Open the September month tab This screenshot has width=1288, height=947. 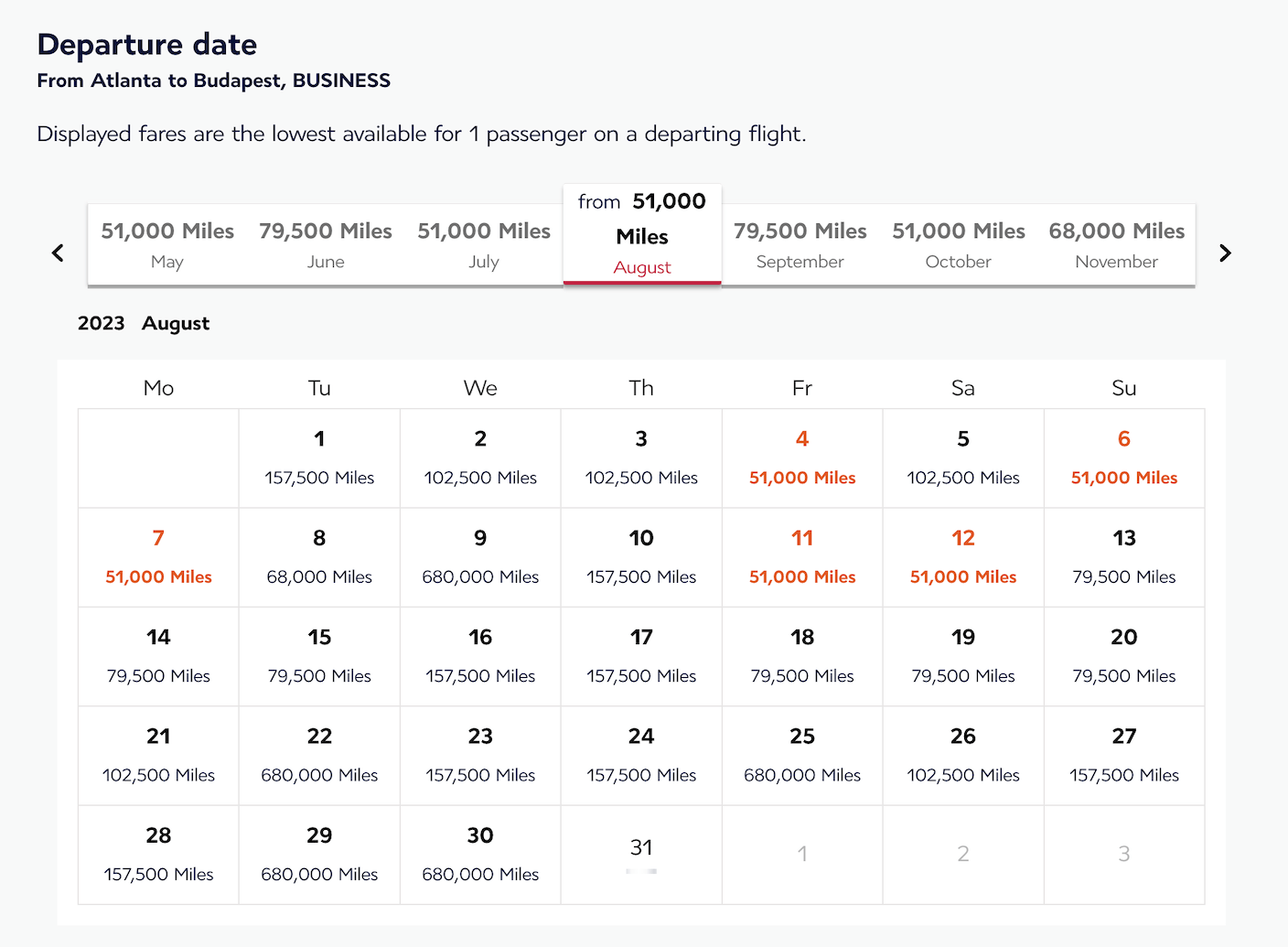[x=800, y=244]
